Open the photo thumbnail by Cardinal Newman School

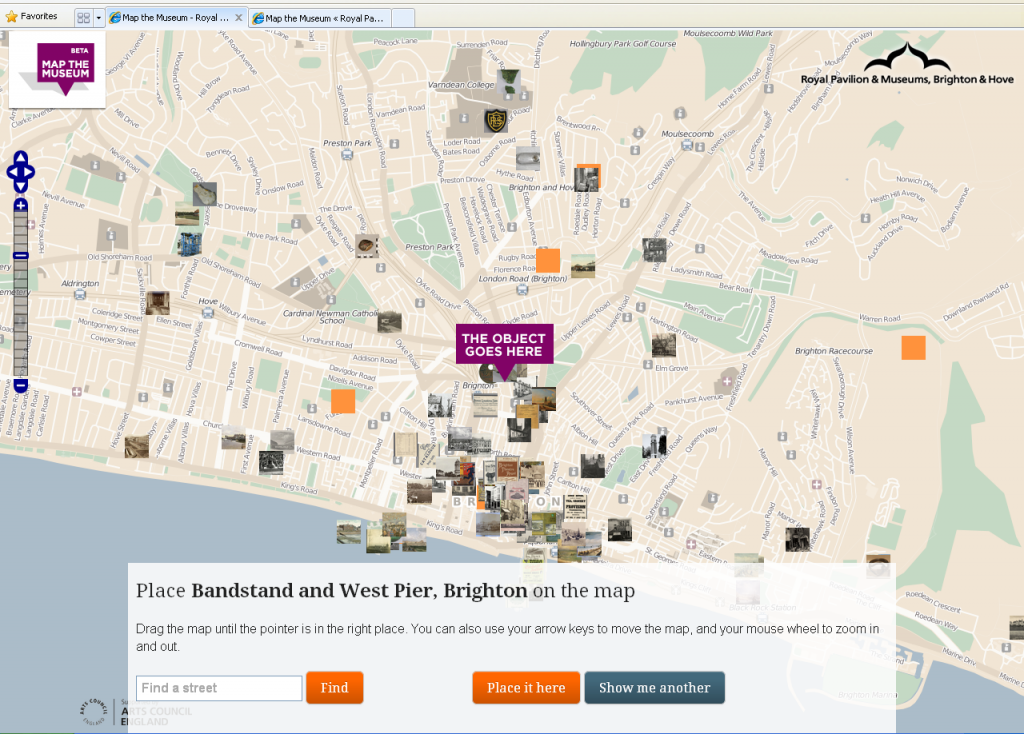390,322
